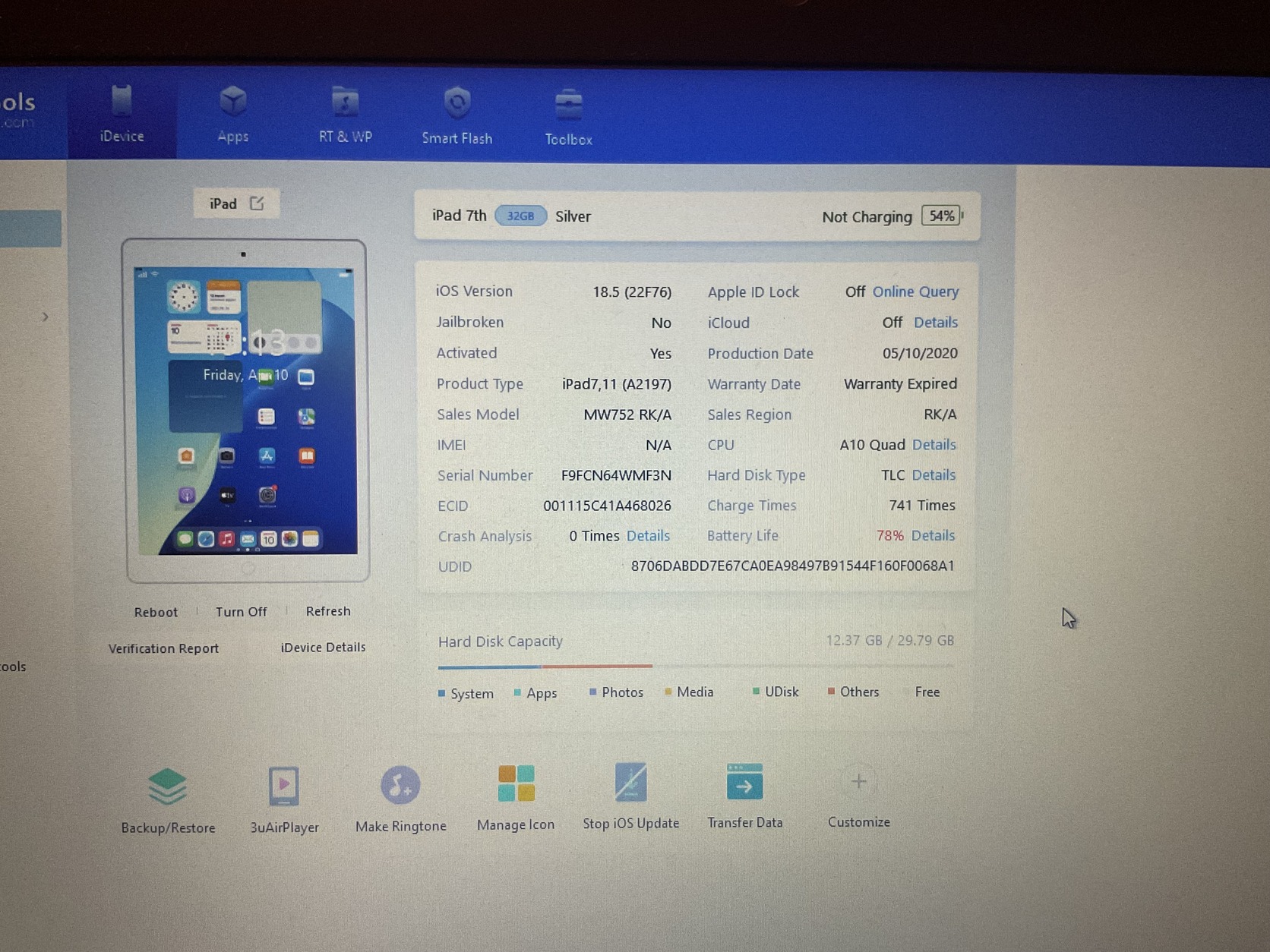
Task: Open the Backup/Restore tool icon
Action: tap(168, 787)
